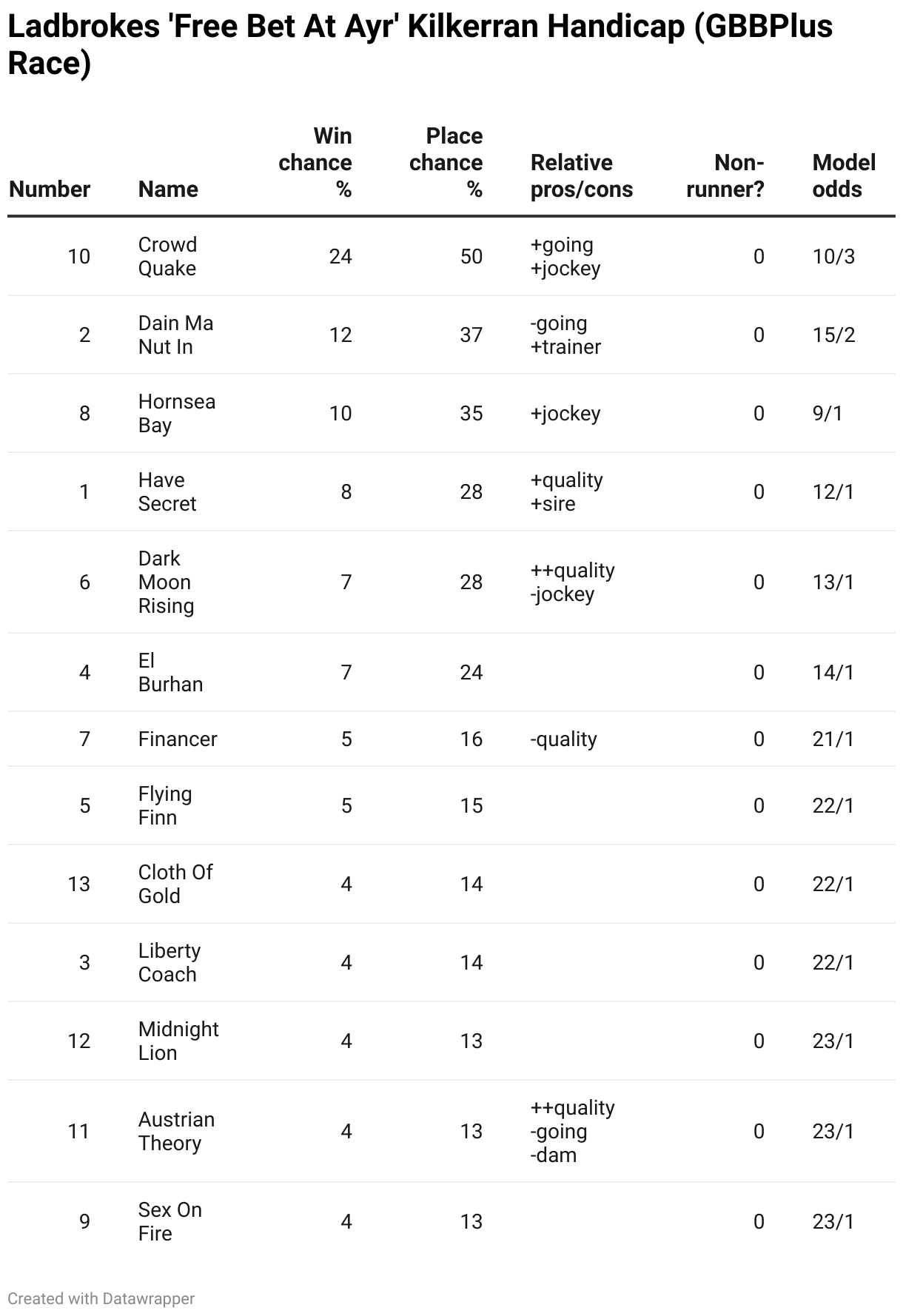The width and height of the screenshot is (903, 1316).
Task: Sort by Win chance % header
Action: pyautogui.click(x=315, y=163)
